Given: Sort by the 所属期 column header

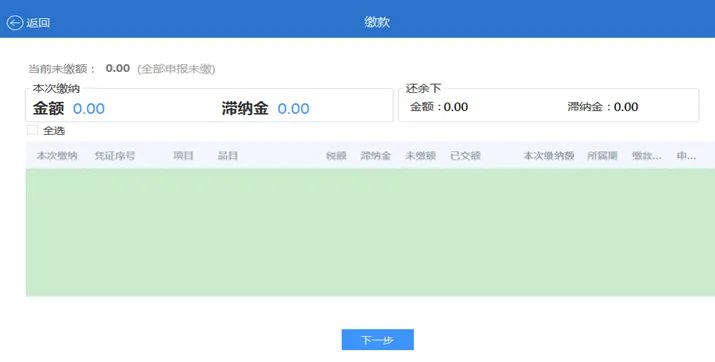Looking at the screenshot, I should 602,155.
